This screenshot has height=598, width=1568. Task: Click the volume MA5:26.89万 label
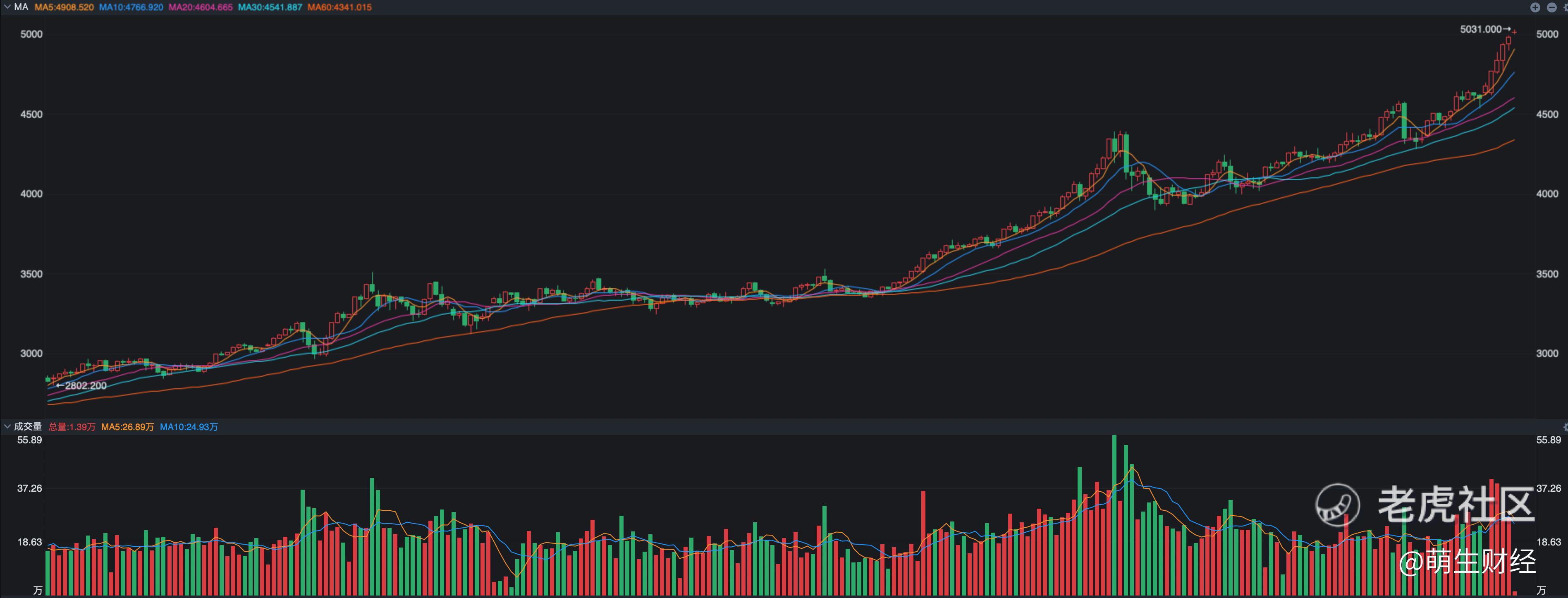coord(127,427)
